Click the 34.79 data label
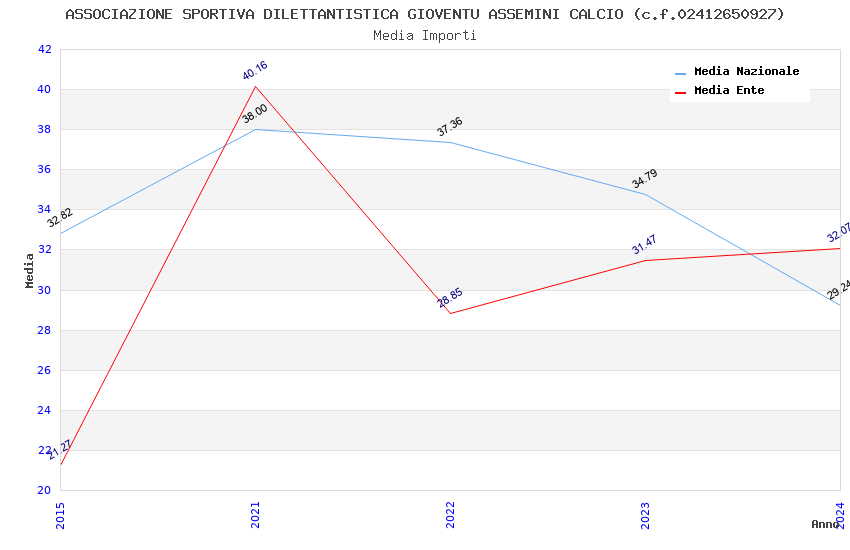Image resolution: width=850 pixels, height=550 pixels. [x=645, y=179]
